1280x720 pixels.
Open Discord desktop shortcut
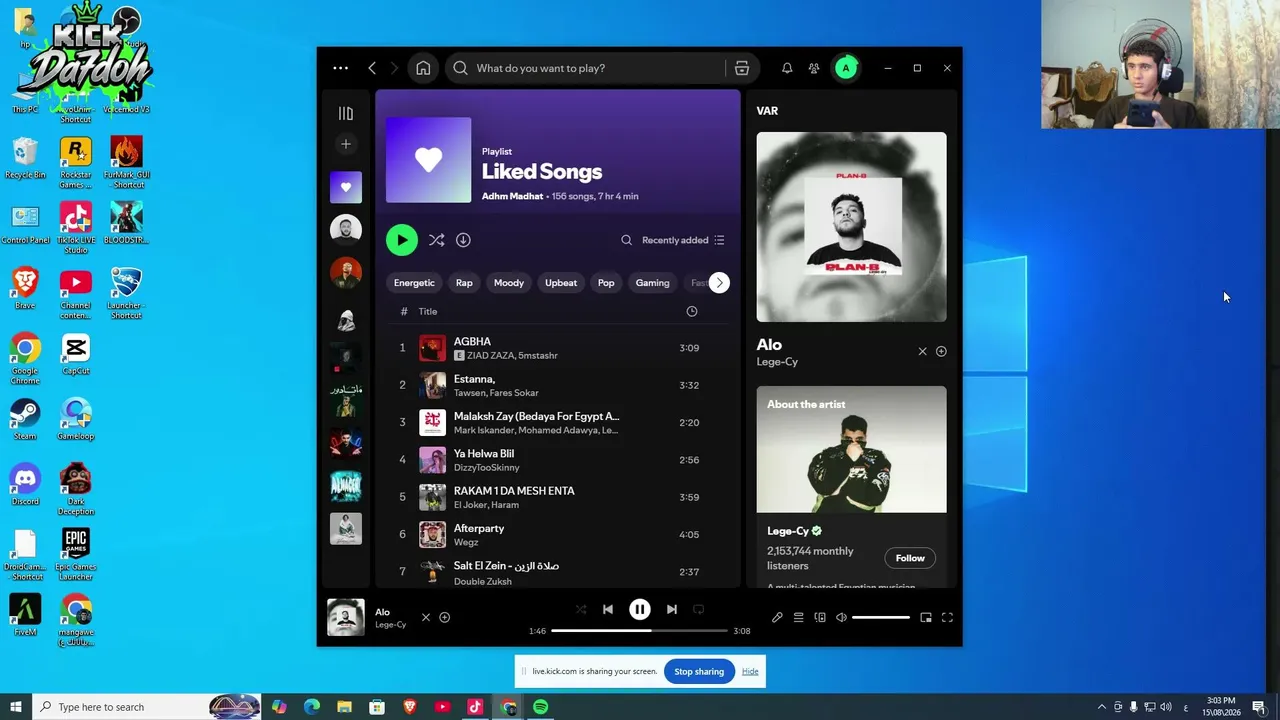point(25,485)
